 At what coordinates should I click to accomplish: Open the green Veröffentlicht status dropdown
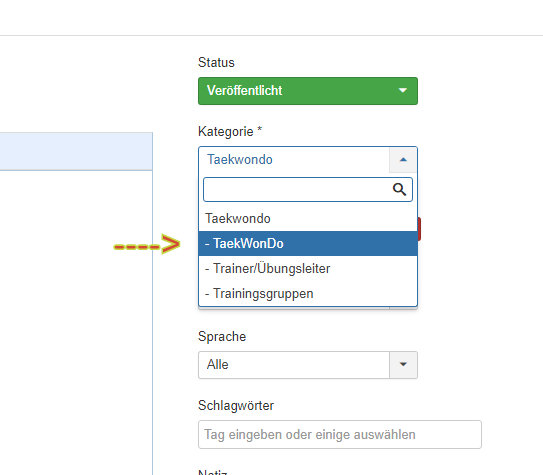coord(308,91)
